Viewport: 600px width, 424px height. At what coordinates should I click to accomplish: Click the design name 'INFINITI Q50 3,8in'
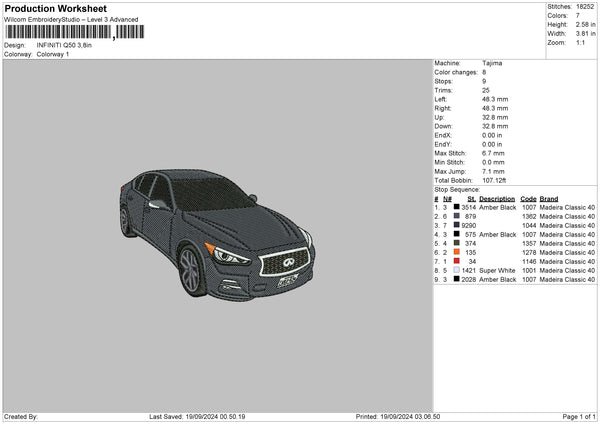(x=64, y=45)
